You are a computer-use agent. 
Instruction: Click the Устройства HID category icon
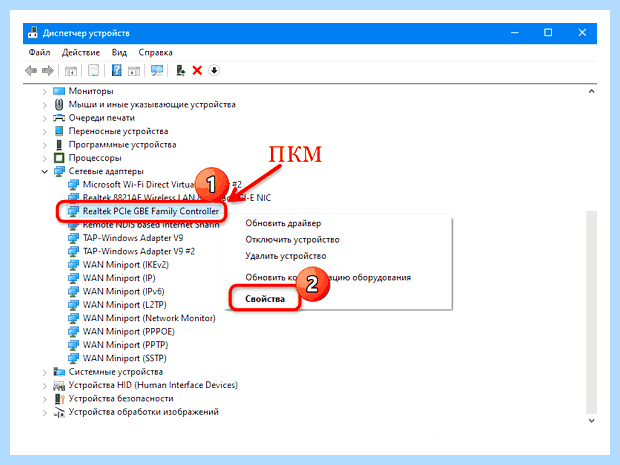[x=59, y=385]
